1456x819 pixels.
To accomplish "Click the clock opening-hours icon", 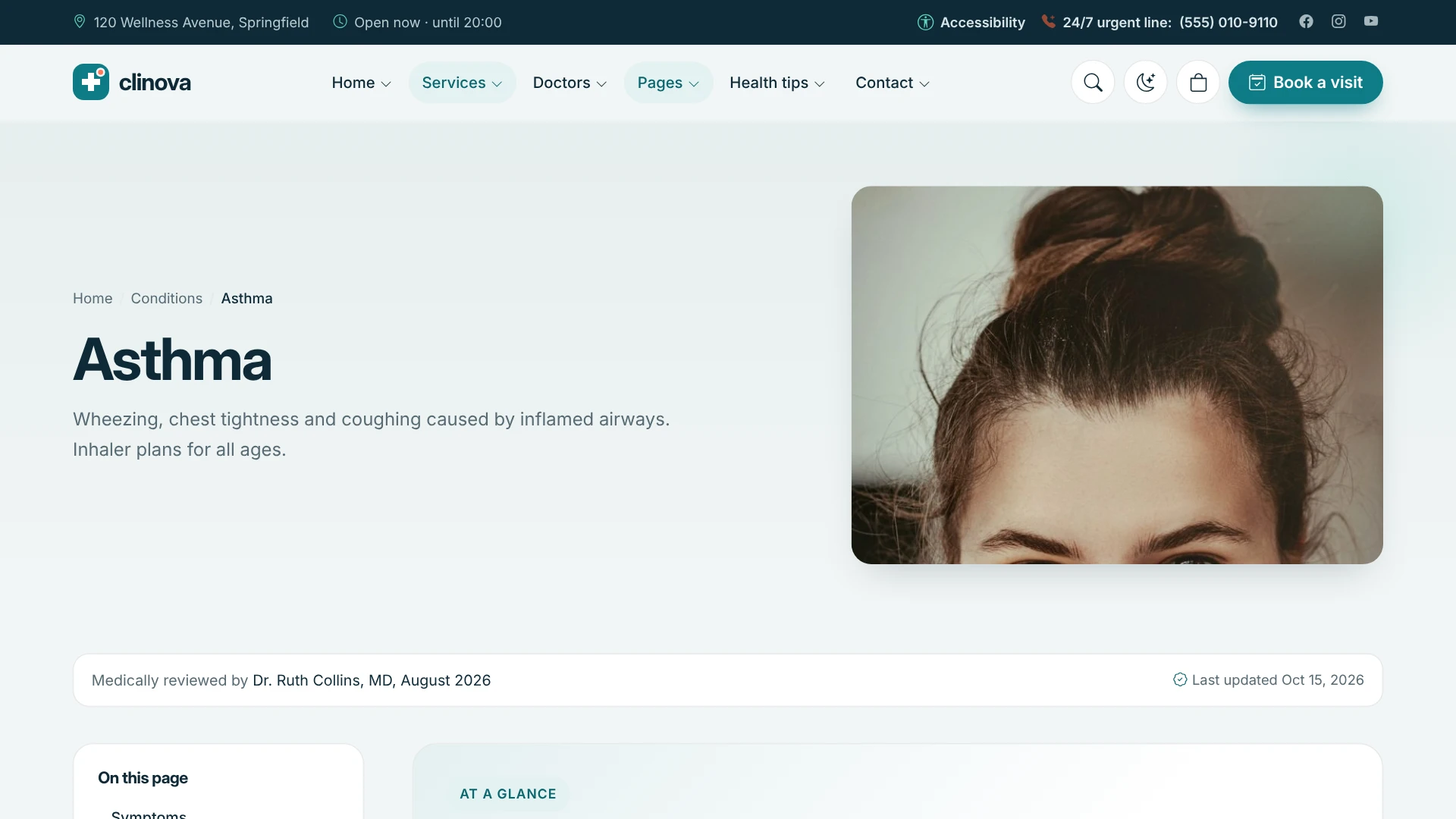I will coord(340,21).
